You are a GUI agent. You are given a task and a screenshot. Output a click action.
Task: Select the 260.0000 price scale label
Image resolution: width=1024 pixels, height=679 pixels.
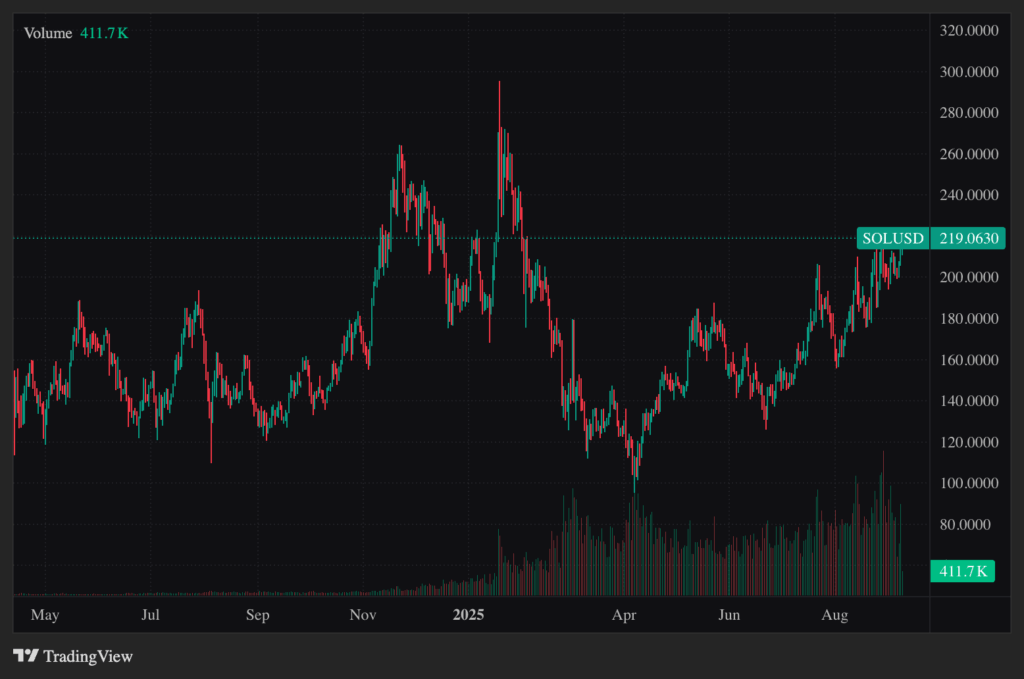click(969, 154)
